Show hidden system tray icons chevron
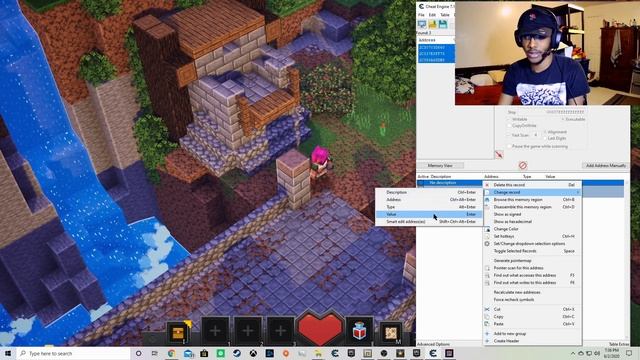Screen dimensions: 640x360 tap(573, 353)
